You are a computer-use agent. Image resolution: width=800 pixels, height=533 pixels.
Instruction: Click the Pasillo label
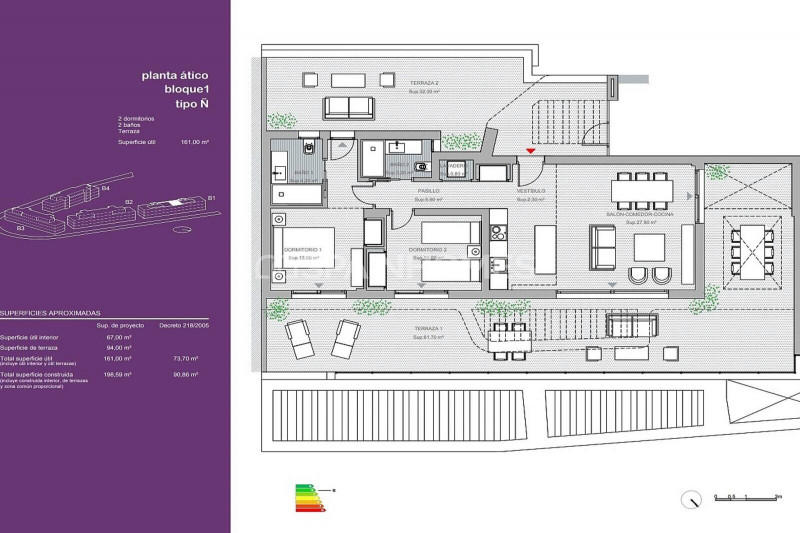coord(429,189)
